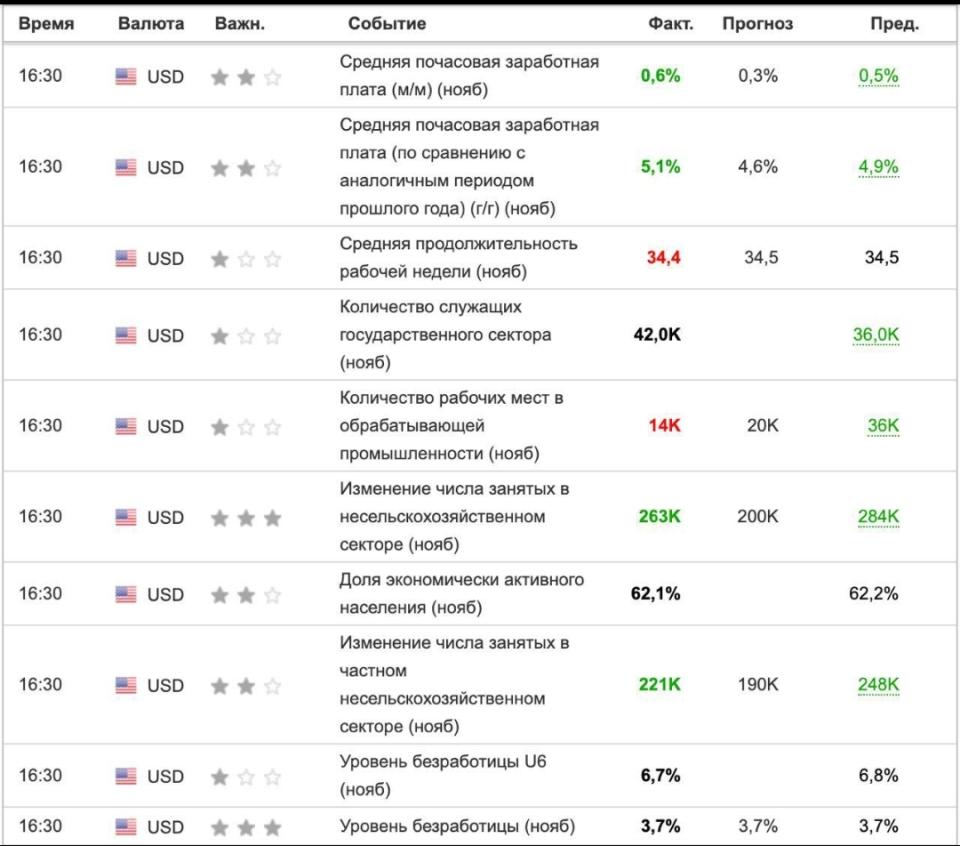The height and width of the screenshot is (846, 960).
Task: Click importance stars for U6 unemployment row
Action: (x=246, y=777)
